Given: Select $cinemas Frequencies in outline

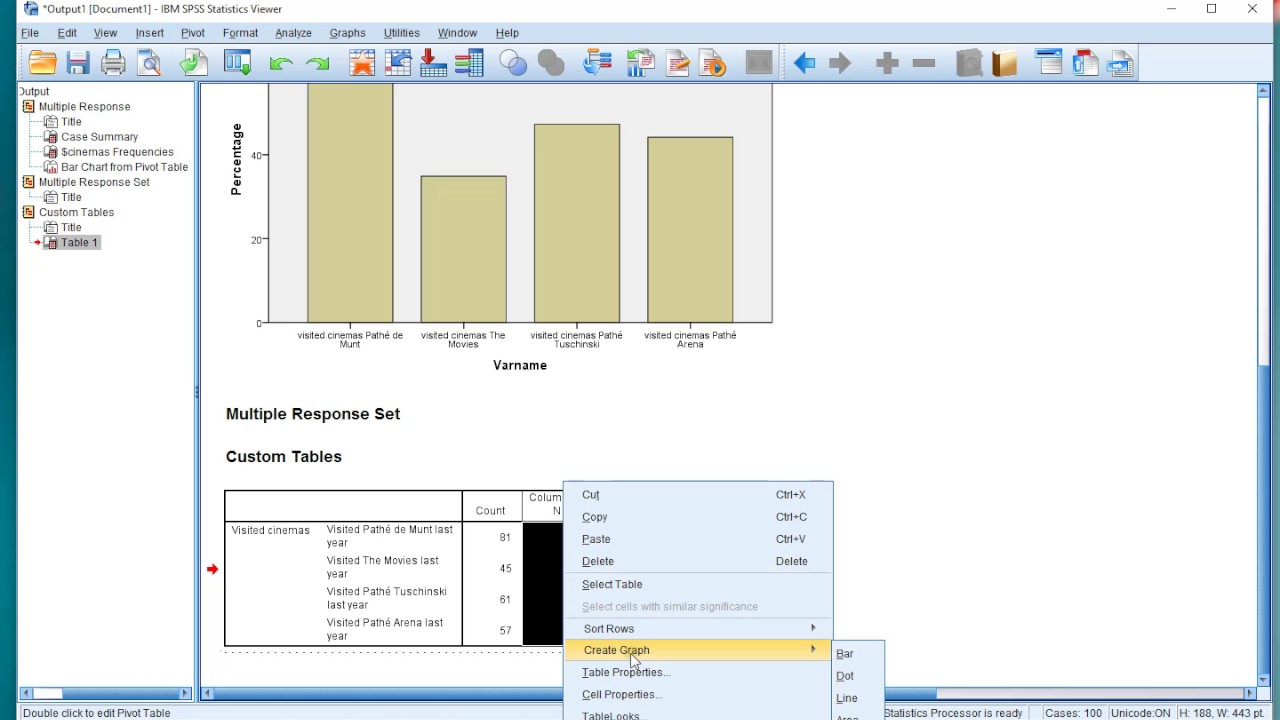Looking at the screenshot, I should point(117,152).
